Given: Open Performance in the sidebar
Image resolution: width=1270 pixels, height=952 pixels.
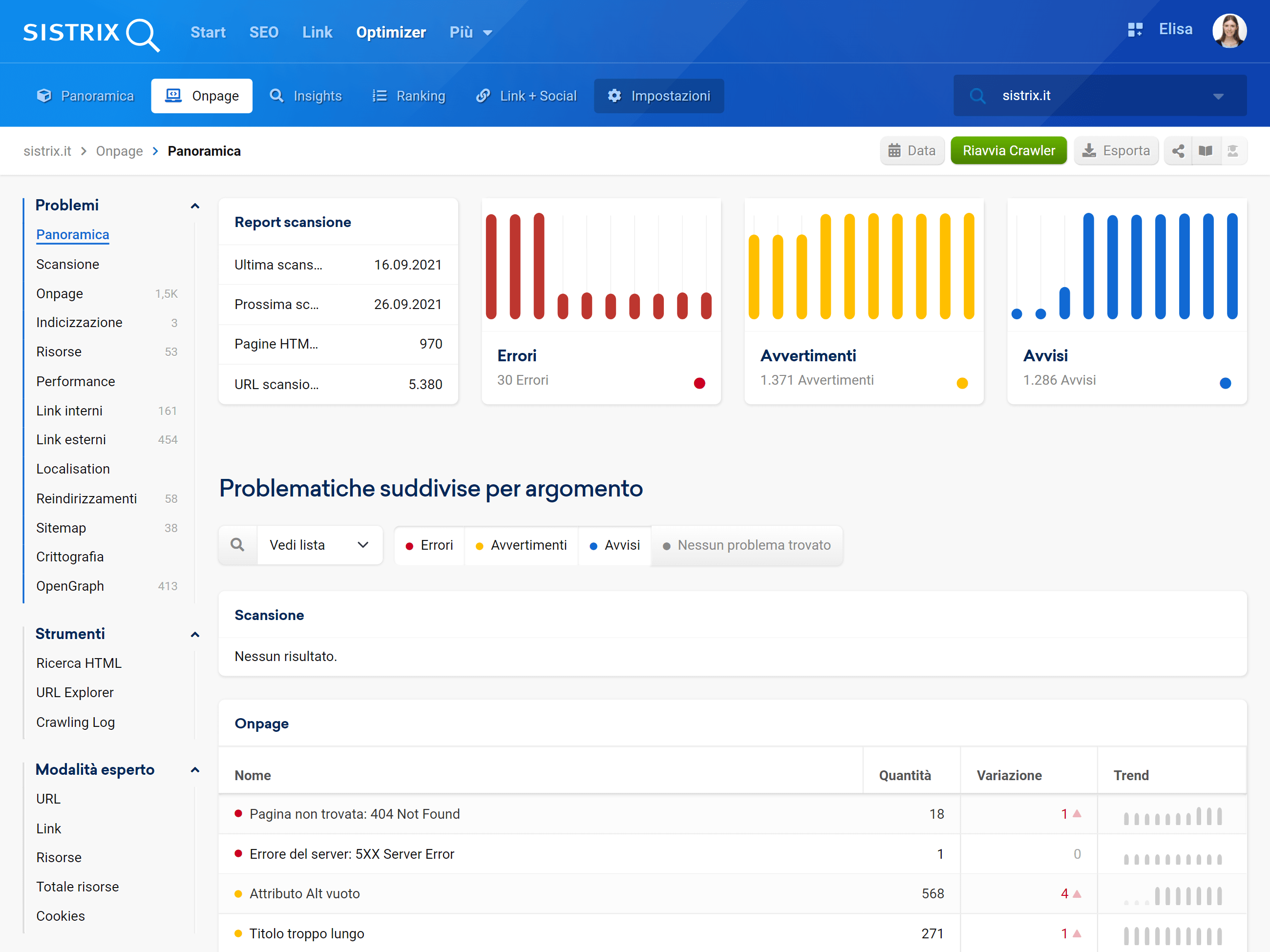Looking at the screenshot, I should [76, 382].
